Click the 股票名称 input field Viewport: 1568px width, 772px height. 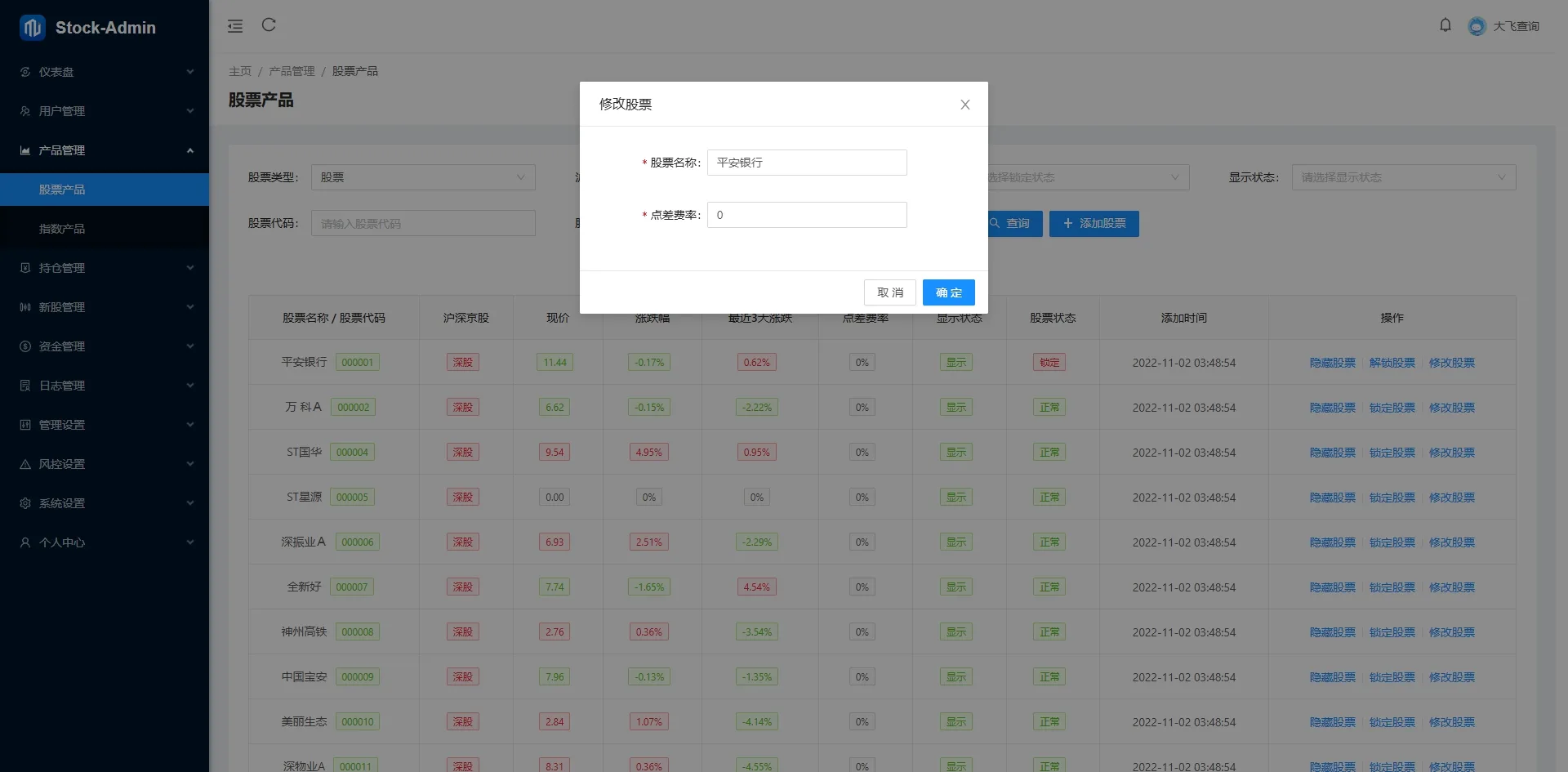[807, 163]
